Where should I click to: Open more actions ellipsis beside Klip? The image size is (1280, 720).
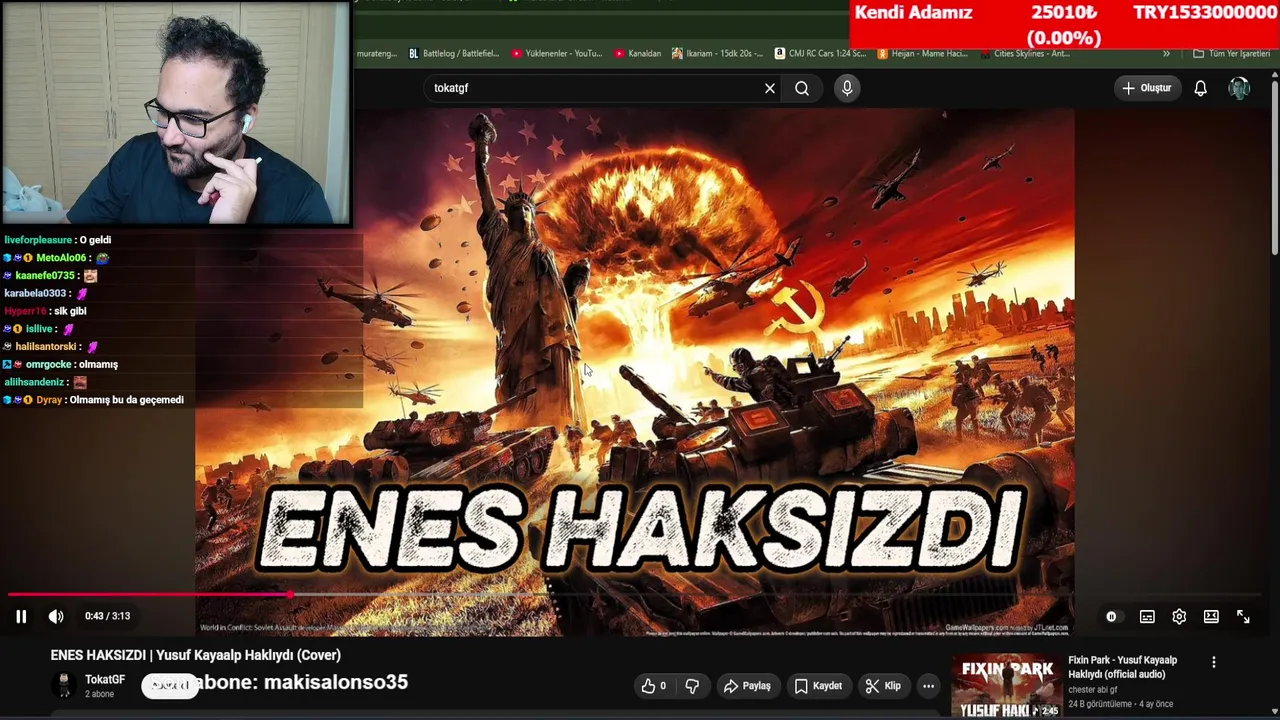[x=928, y=686]
